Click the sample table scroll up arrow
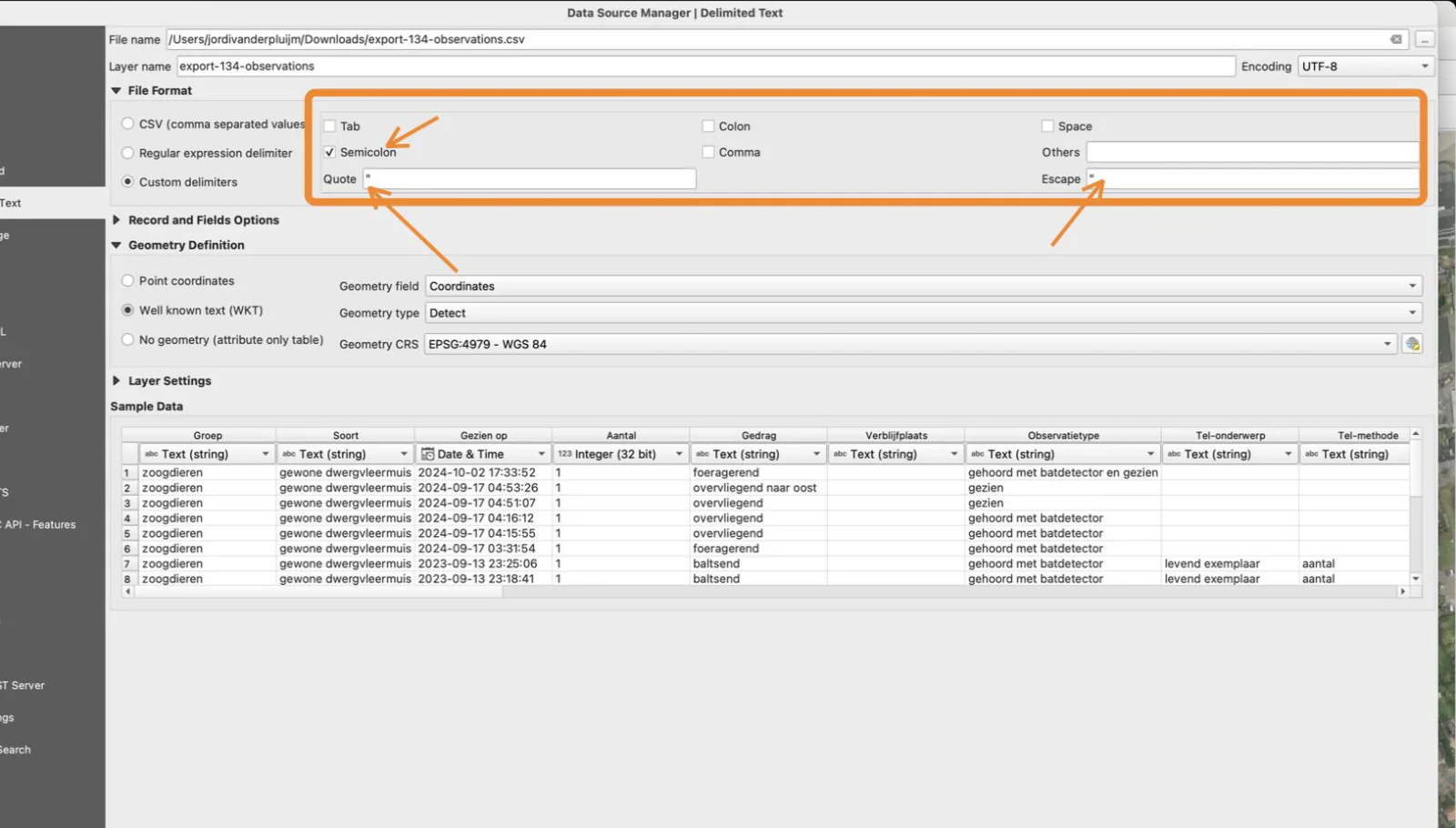The height and width of the screenshot is (828, 1456). 1416,435
